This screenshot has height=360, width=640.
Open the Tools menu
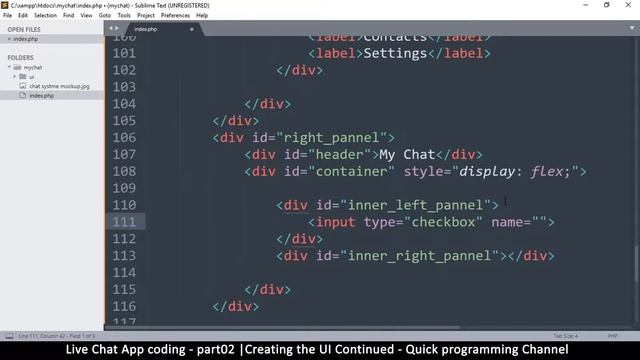click(124, 16)
